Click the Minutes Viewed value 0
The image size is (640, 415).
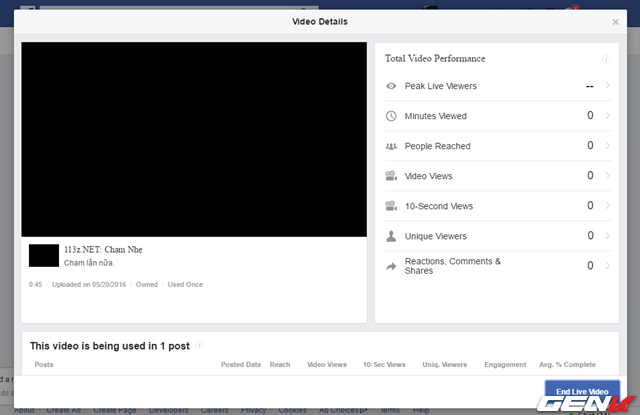point(590,115)
